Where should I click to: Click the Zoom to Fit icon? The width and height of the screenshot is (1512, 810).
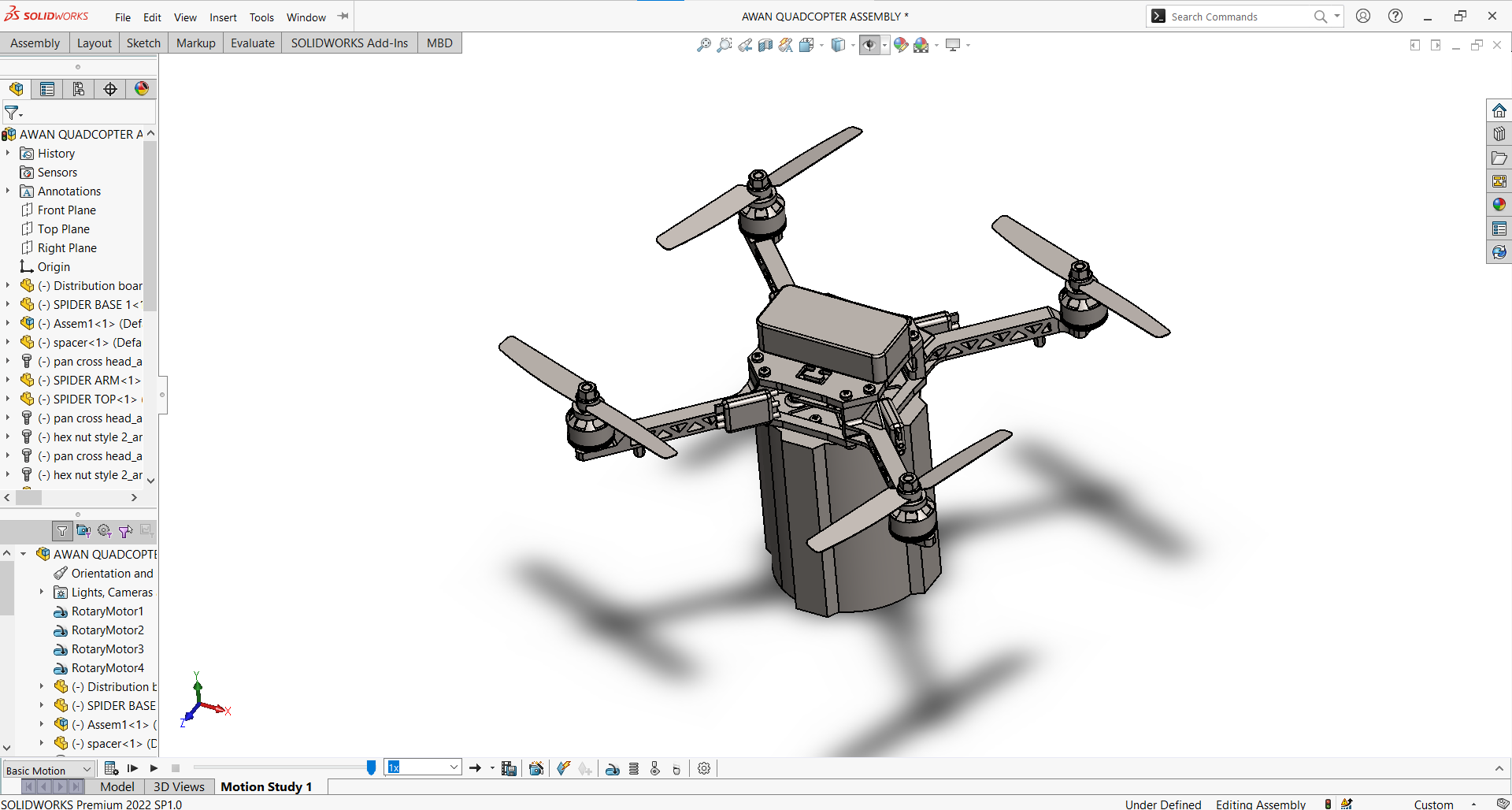click(704, 45)
